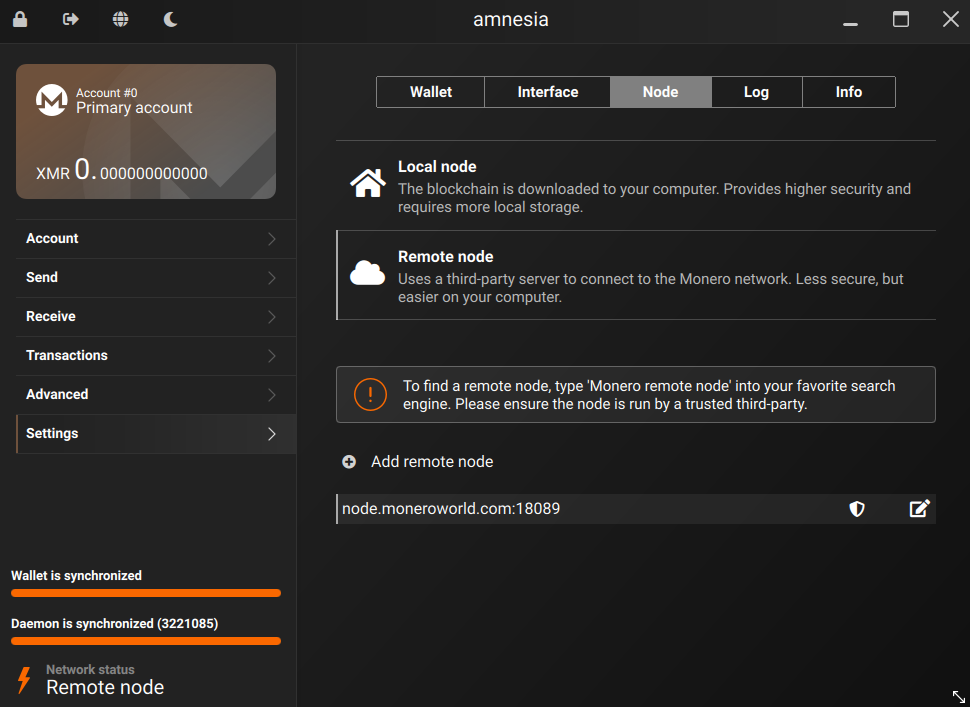
Task: Select Settings in the sidebar
Action: 156,434
